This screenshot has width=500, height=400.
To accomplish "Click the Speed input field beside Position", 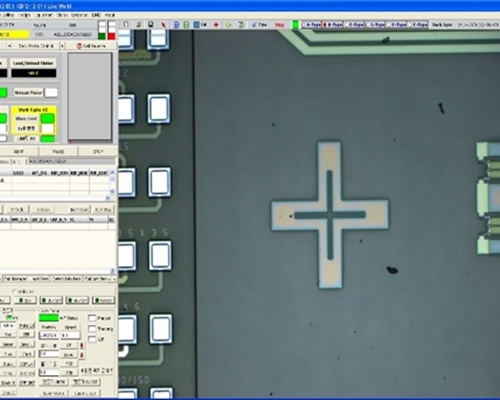I will point(71,335).
